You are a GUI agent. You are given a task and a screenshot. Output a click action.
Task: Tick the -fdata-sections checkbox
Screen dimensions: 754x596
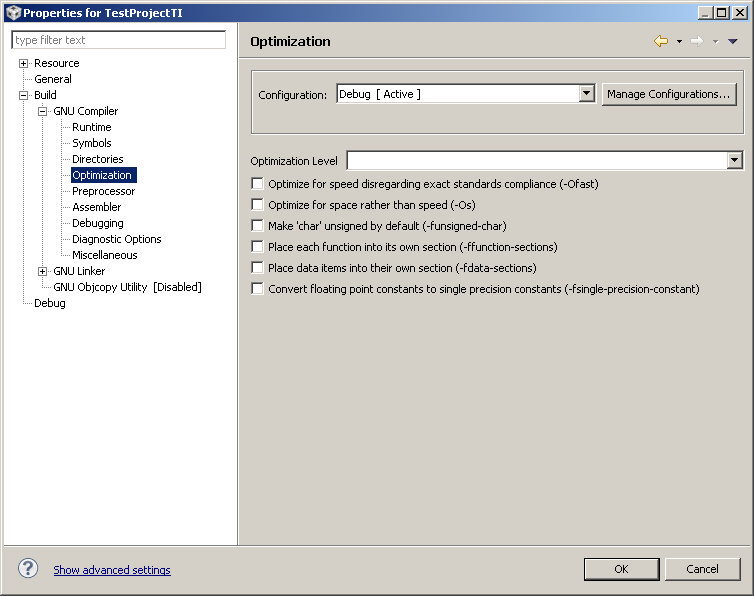258,267
